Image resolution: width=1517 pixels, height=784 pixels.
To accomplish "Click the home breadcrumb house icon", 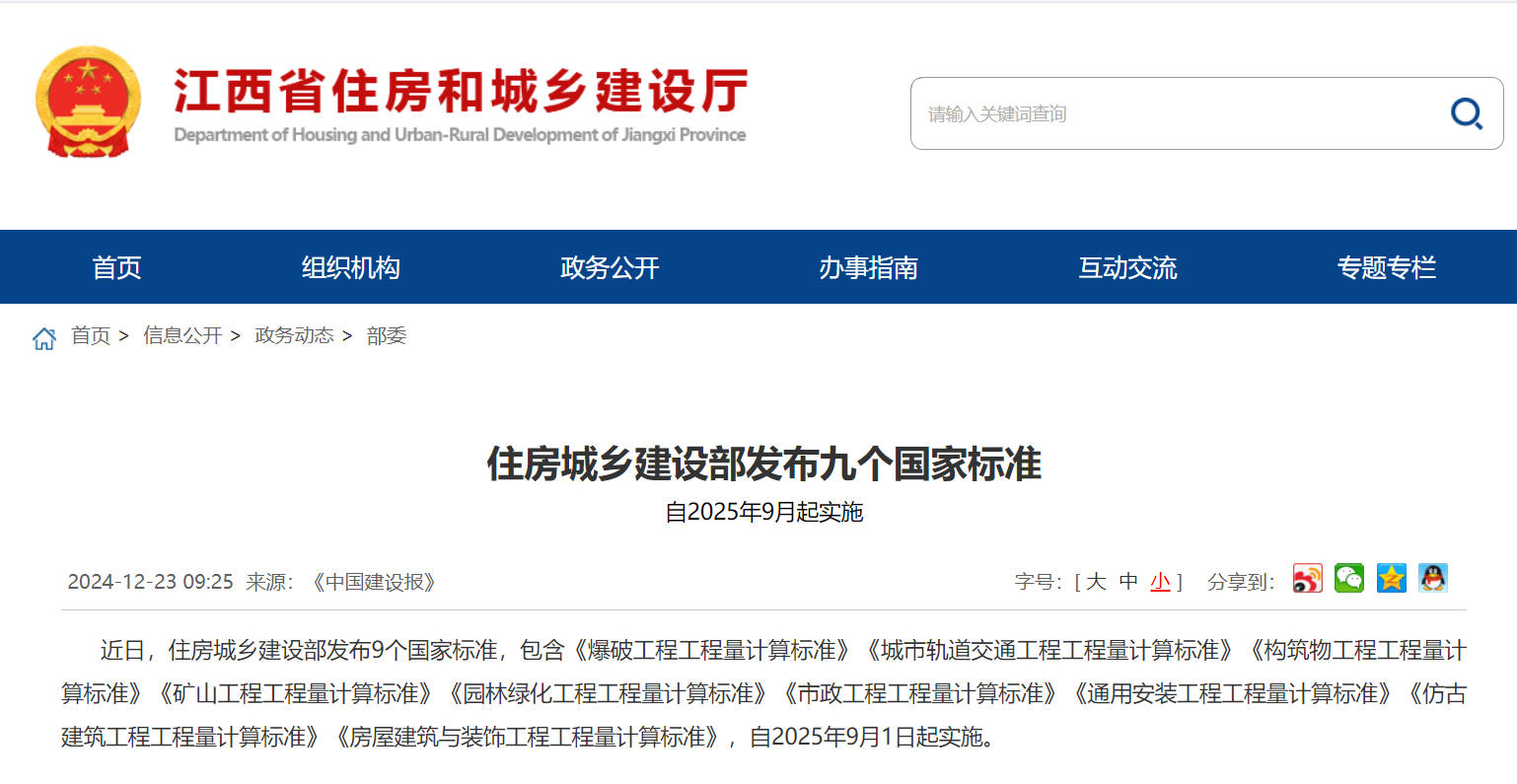I will tap(44, 338).
